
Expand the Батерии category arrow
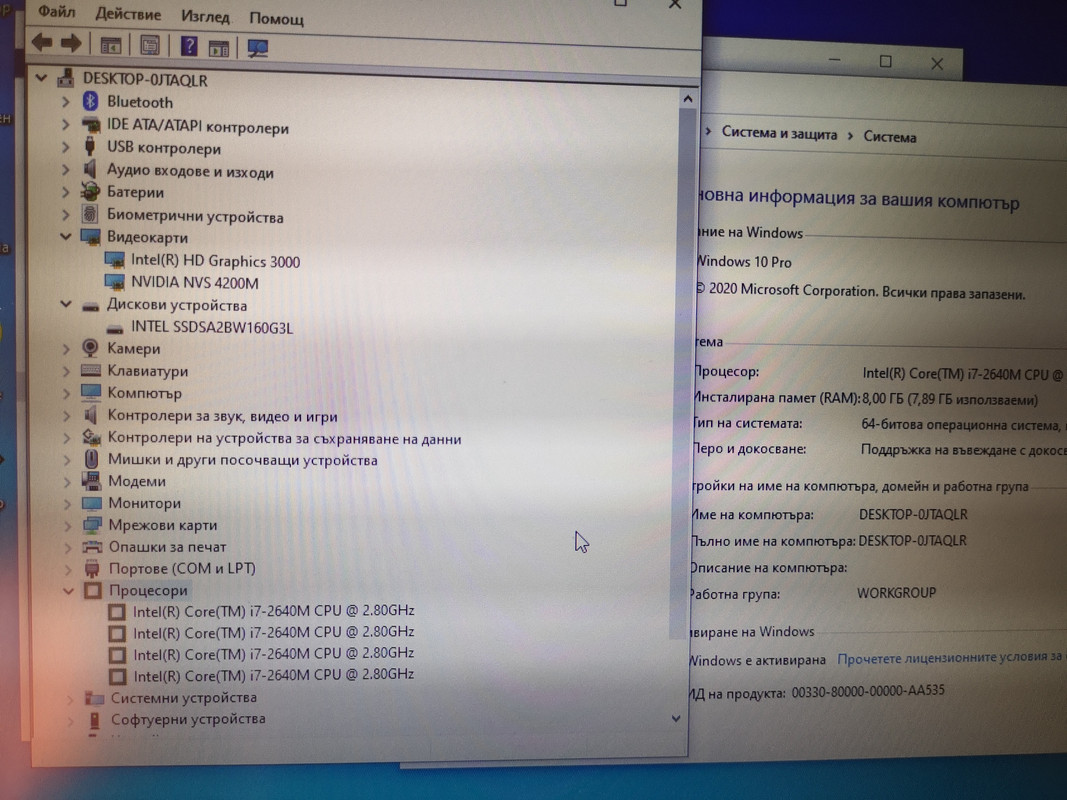[65, 193]
